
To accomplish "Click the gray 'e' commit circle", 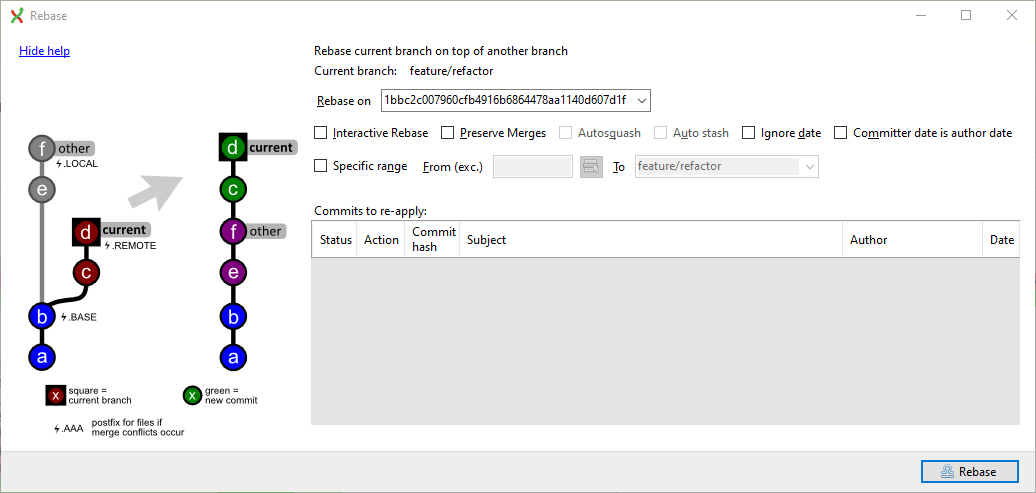I will tap(42, 190).
